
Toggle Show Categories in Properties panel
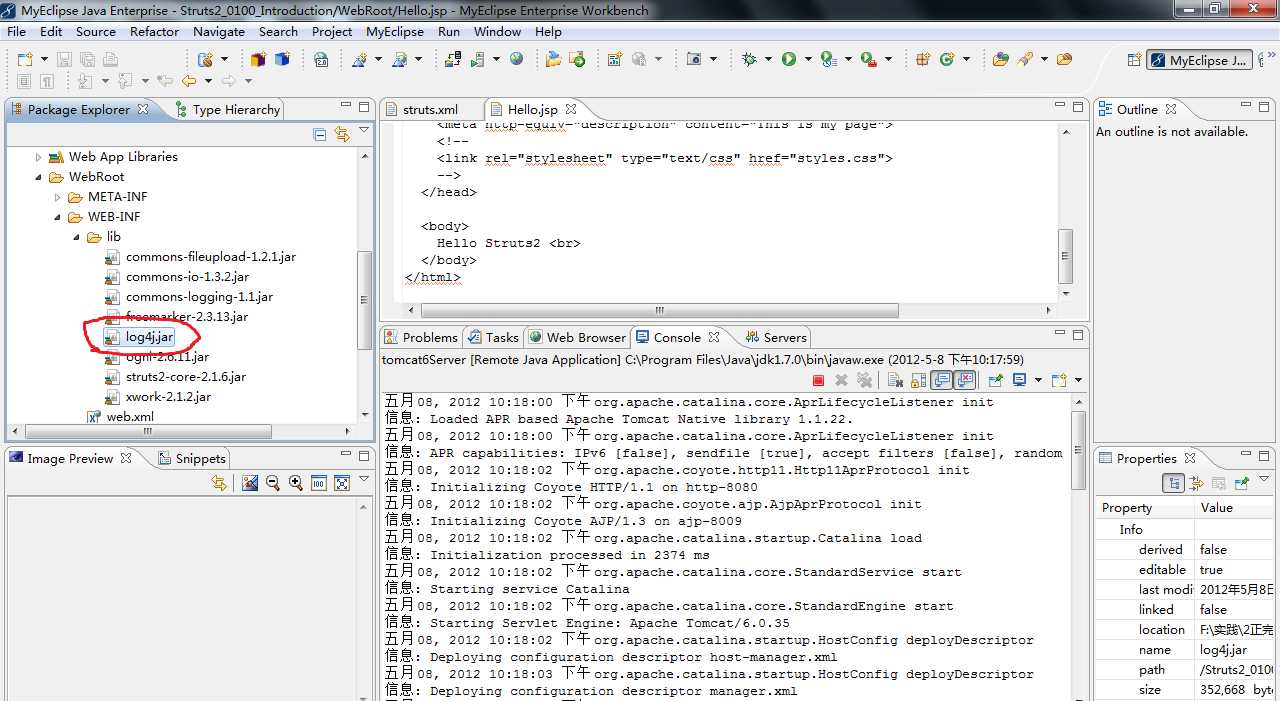tap(1174, 483)
